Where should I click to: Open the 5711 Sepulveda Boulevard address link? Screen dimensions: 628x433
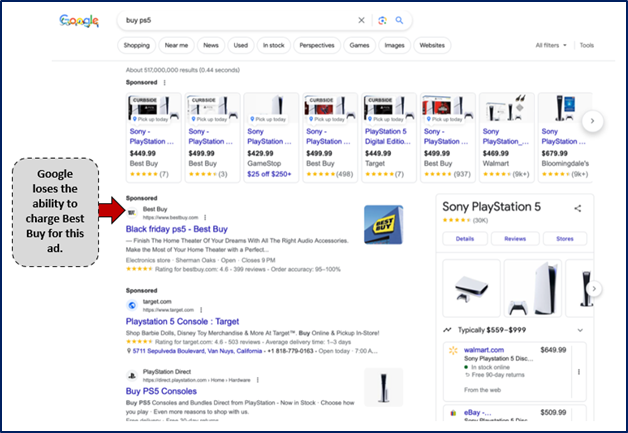197,351
